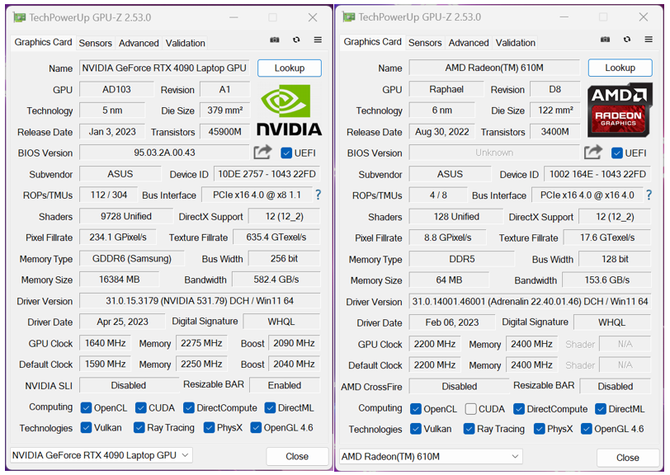670x475 pixels.
Task: Click the refresh icon in the AMD window
Action: (x=627, y=39)
